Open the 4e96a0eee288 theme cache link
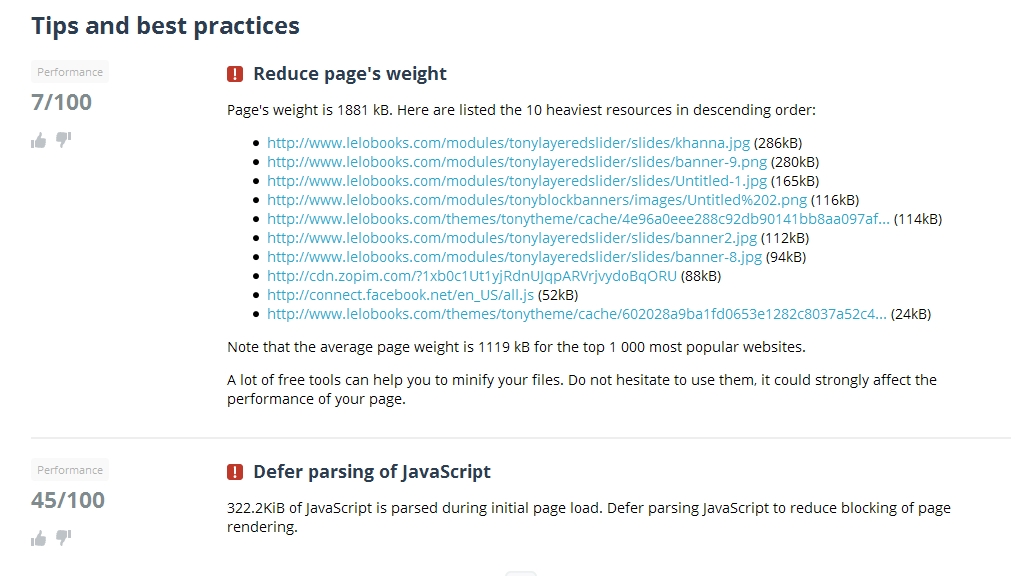This screenshot has height=576, width=1029. 578,219
